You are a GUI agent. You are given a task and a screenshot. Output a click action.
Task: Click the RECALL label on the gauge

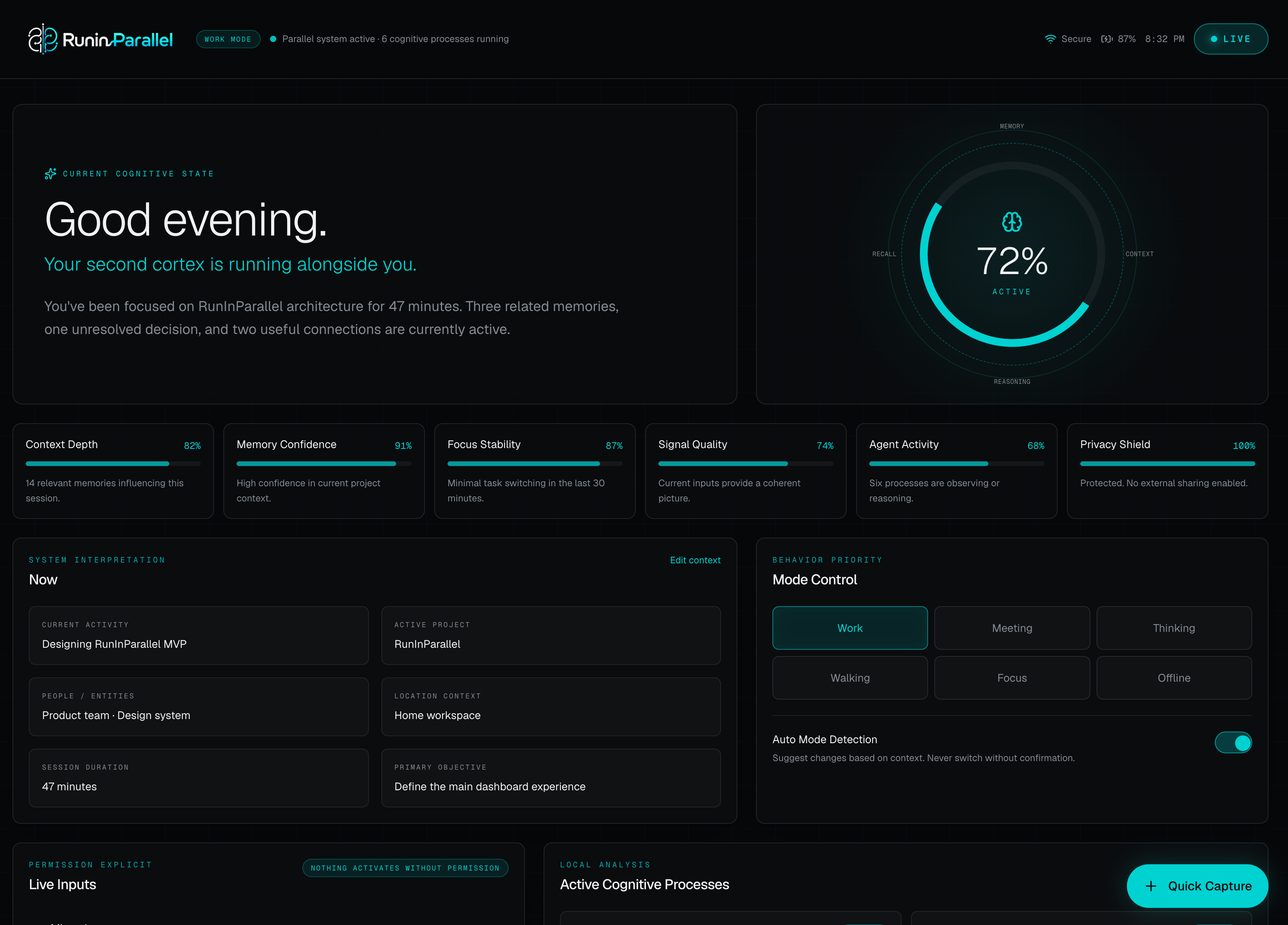click(x=884, y=254)
